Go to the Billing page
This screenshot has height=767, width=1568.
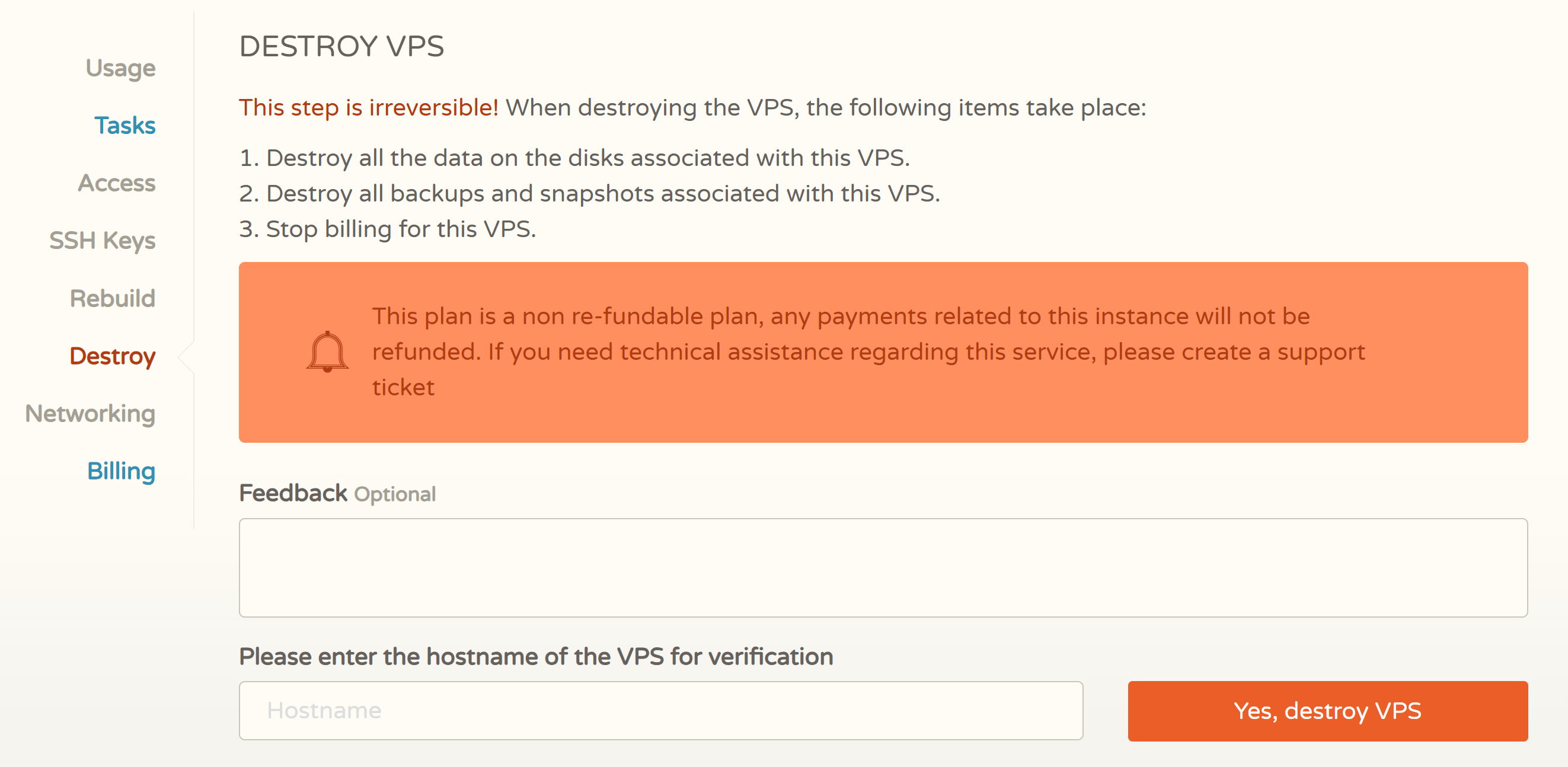[x=121, y=471]
